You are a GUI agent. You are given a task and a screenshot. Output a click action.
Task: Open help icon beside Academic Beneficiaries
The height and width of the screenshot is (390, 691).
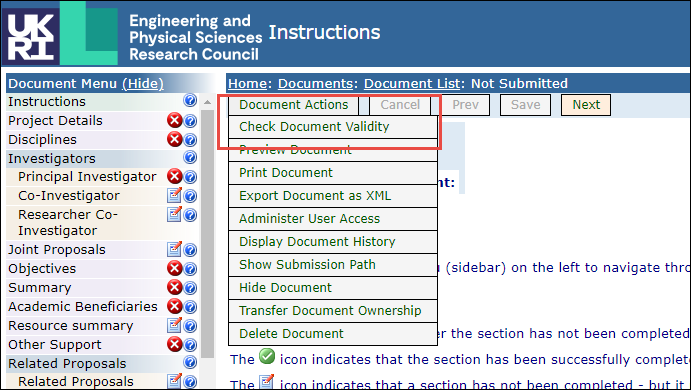click(190, 306)
